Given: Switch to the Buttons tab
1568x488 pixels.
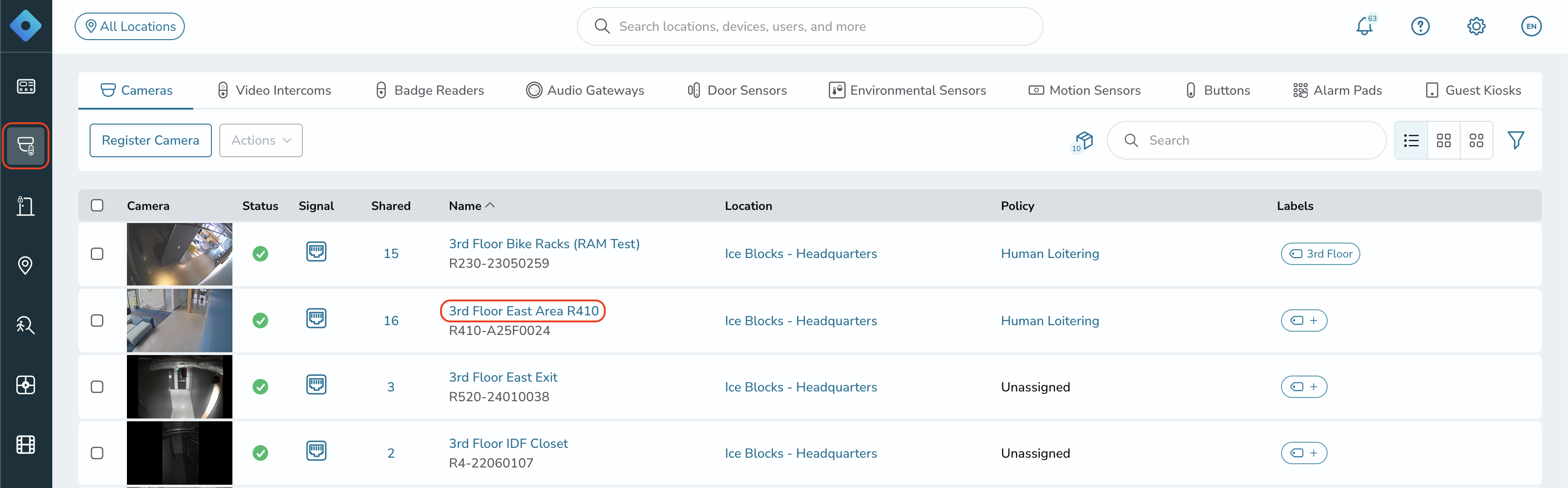Looking at the screenshot, I should [x=1218, y=90].
